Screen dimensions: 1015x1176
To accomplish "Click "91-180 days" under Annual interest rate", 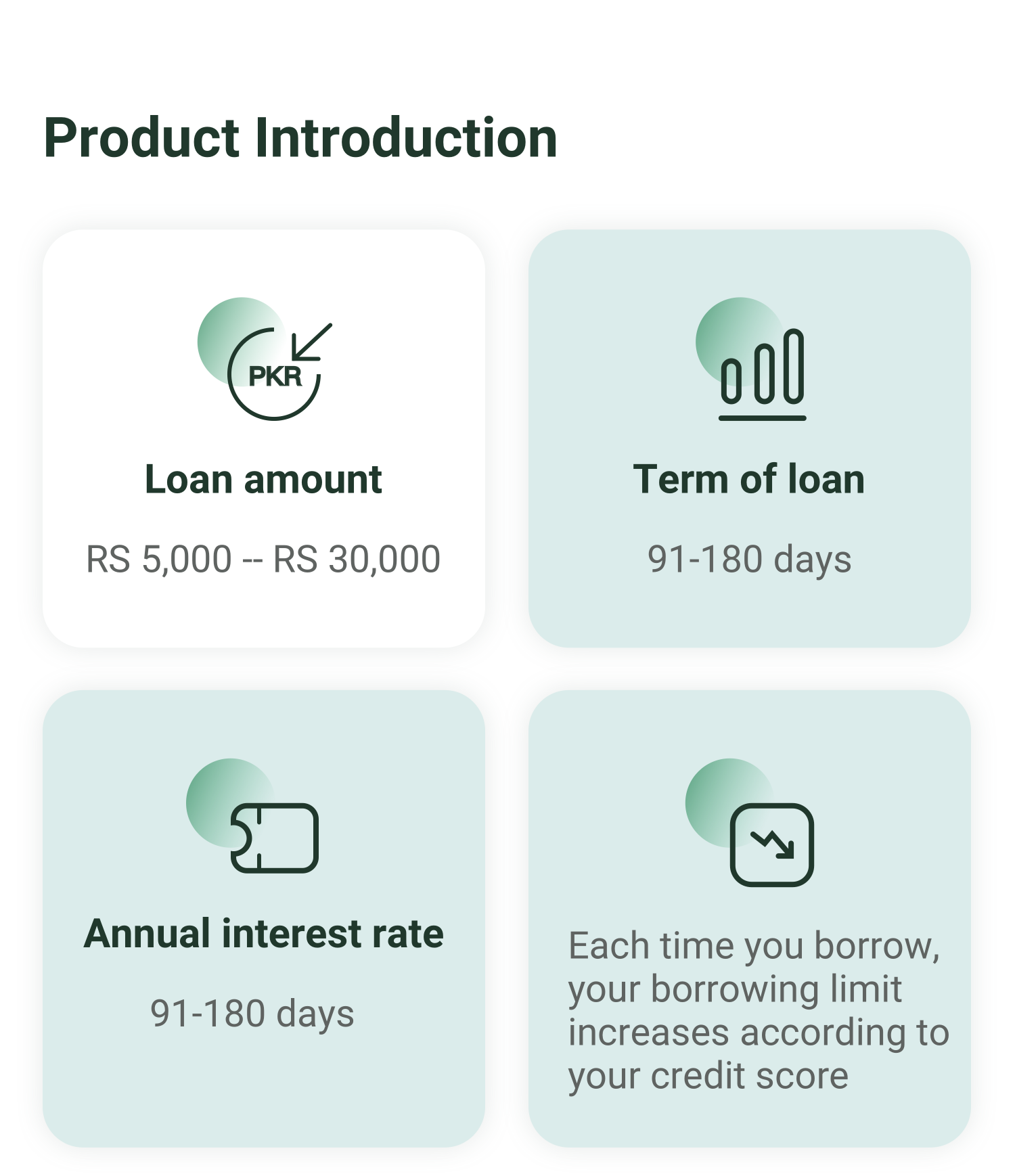I will click(252, 1014).
